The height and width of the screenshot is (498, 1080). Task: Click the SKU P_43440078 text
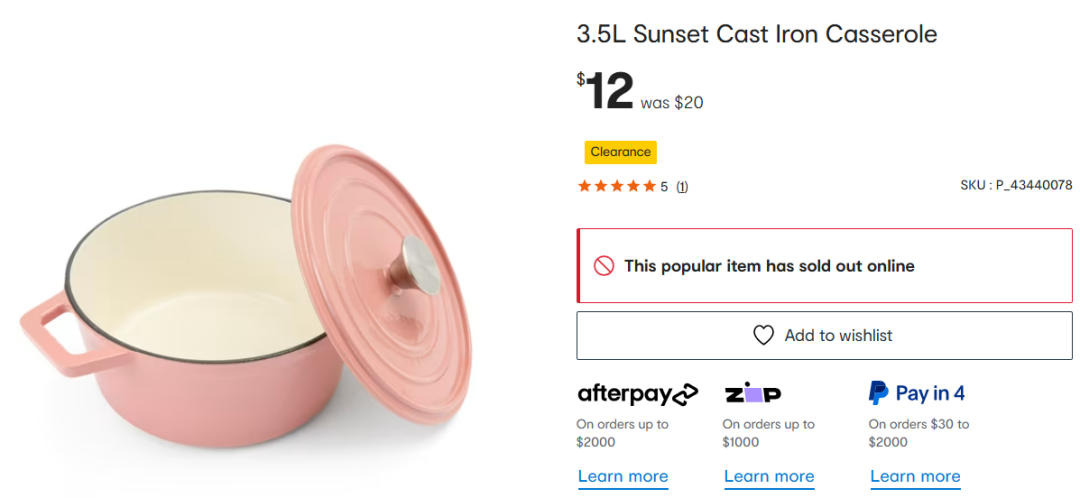[1015, 186]
